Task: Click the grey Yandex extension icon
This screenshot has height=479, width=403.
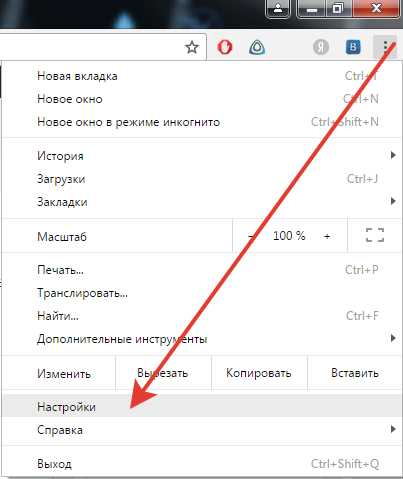Action: coord(321,47)
